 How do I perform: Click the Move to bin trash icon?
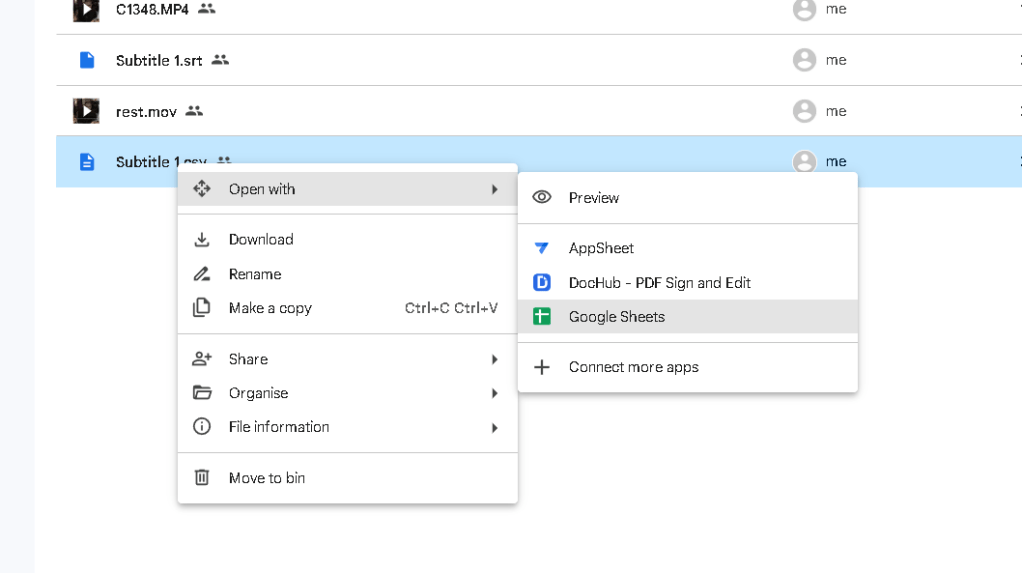coord(202,477)
